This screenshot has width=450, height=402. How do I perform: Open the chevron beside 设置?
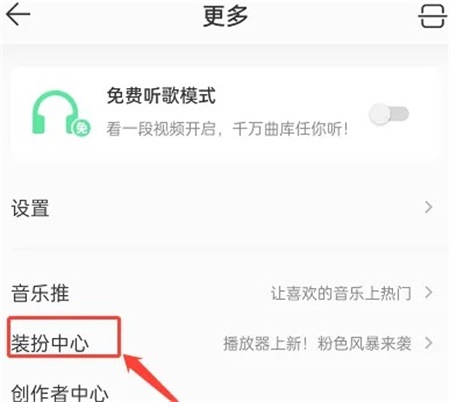click(x=429, y=207)
